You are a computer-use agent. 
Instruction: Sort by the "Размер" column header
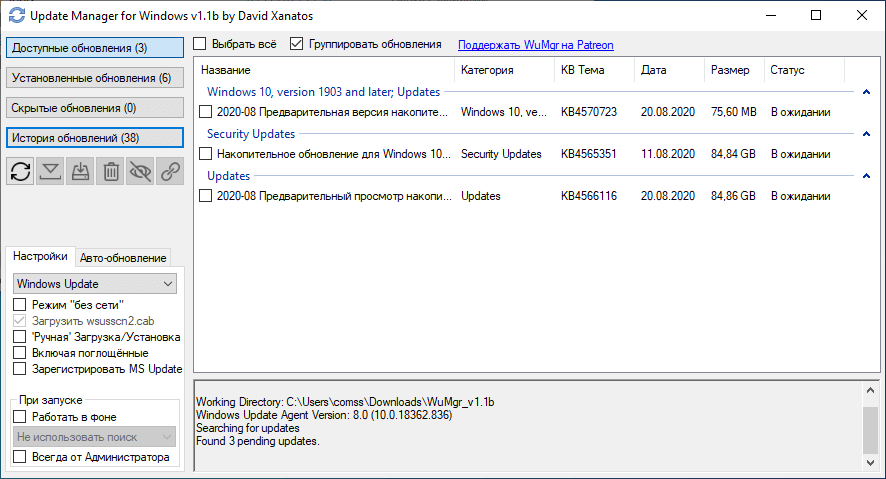coord(735,70)
